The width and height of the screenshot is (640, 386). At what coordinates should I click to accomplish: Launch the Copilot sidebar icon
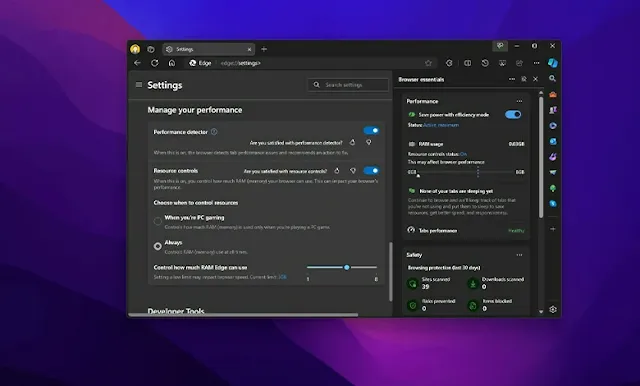tap(553, 63)
